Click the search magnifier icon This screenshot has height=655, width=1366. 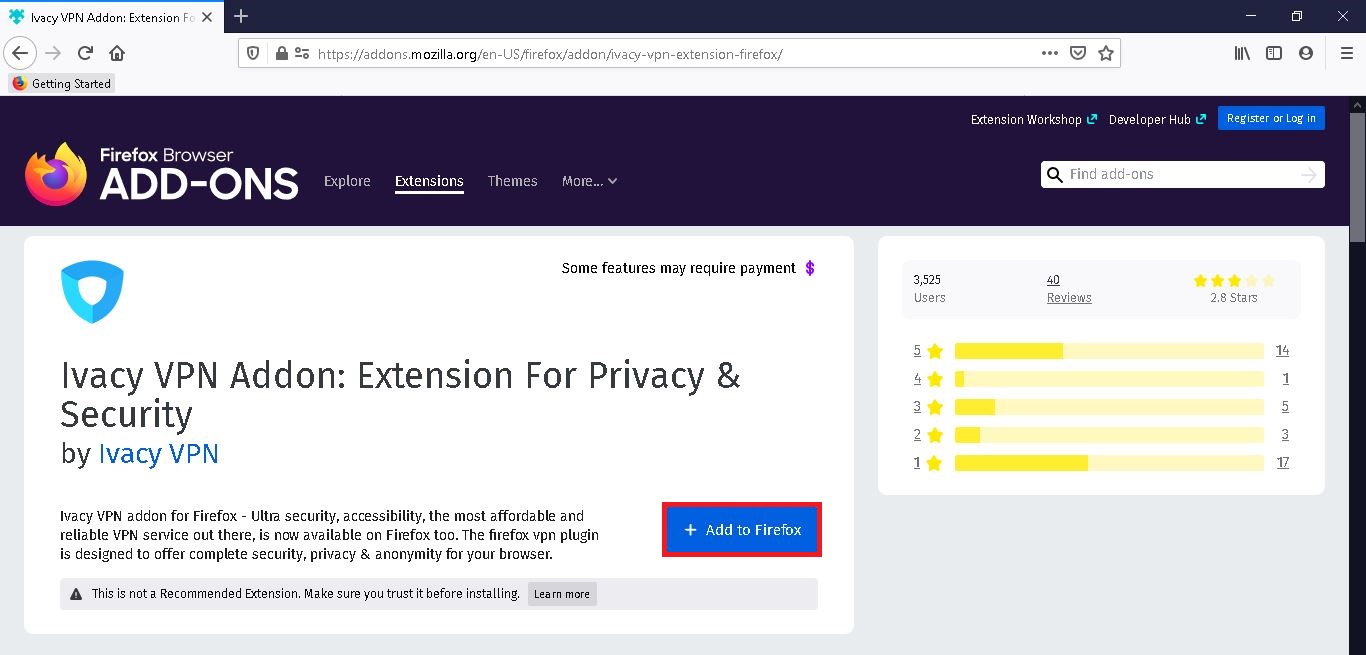tap(1054, 175)
